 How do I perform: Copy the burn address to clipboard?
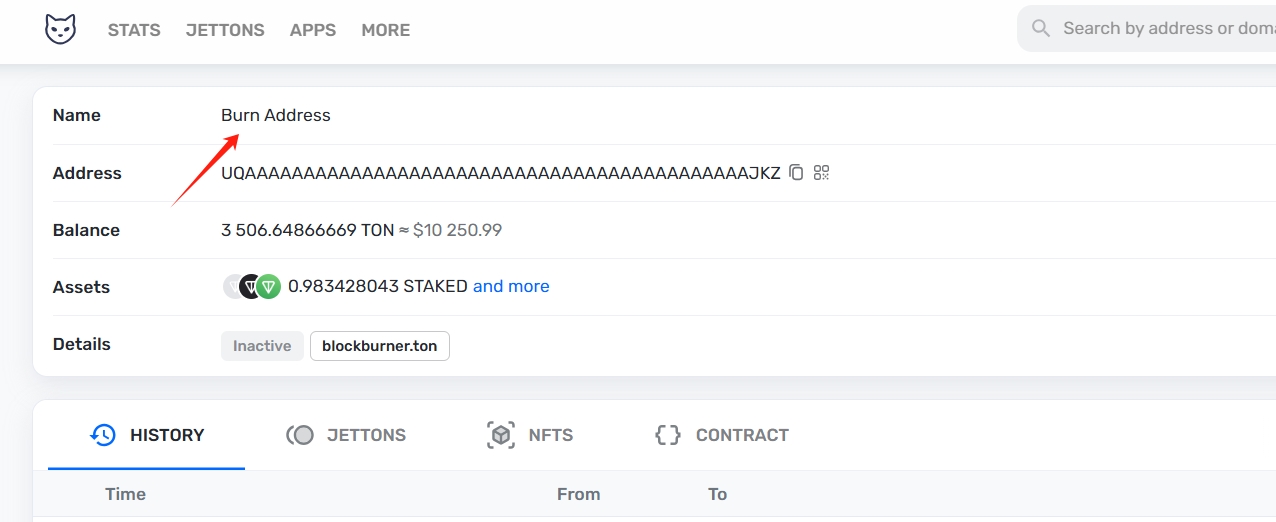796,173
